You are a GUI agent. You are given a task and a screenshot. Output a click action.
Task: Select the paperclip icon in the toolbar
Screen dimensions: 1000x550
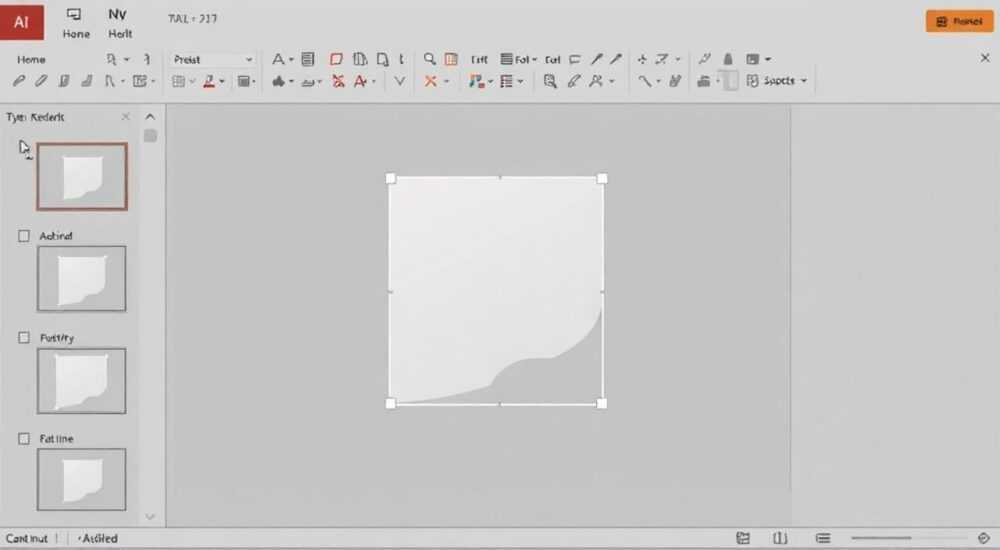[19, 81]
